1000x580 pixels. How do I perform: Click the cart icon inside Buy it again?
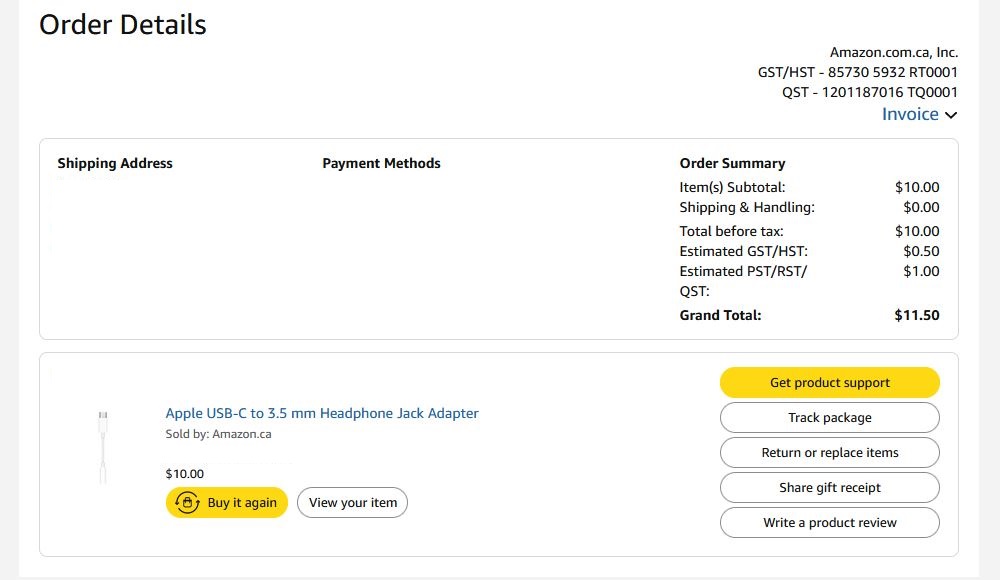[x=187, y=502]
